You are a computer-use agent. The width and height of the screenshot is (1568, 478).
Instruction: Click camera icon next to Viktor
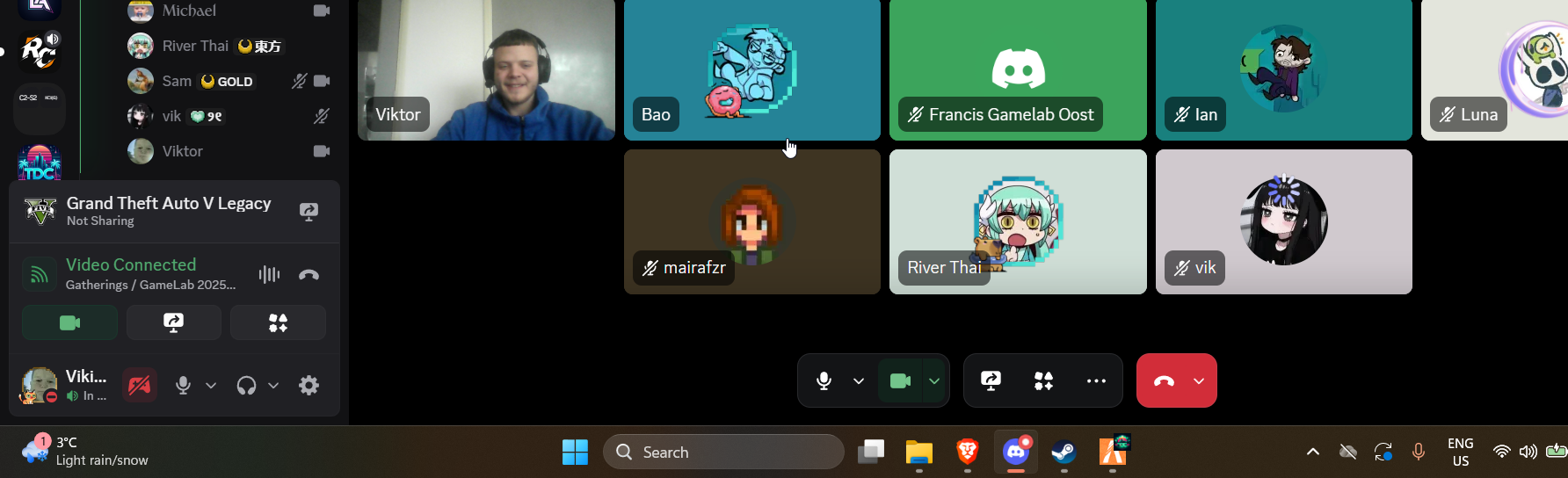pyautogui.click(x=322, y=151)
